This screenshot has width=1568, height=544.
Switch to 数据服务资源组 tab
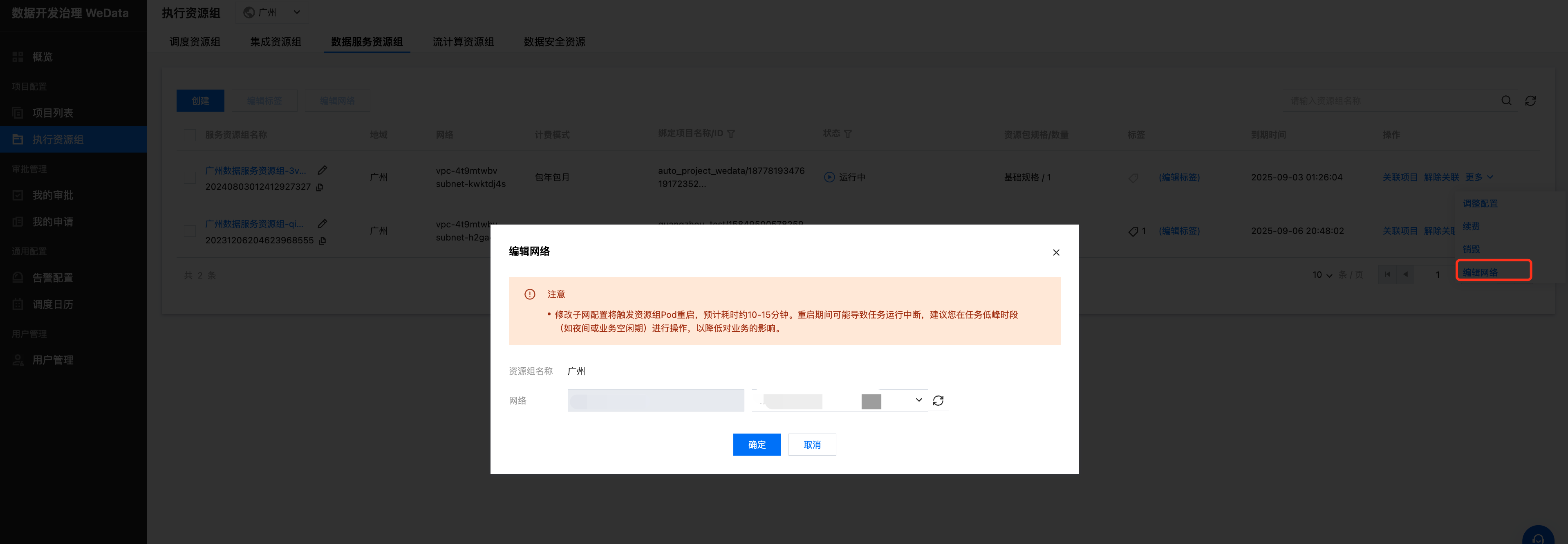(x=366, y=42)
